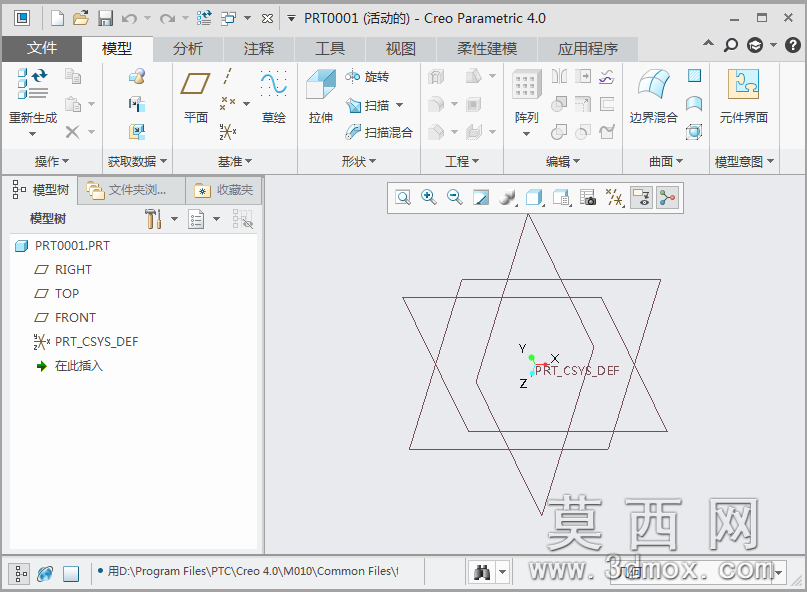Open the Favorites (收藏夹) tab

[224, 190]
